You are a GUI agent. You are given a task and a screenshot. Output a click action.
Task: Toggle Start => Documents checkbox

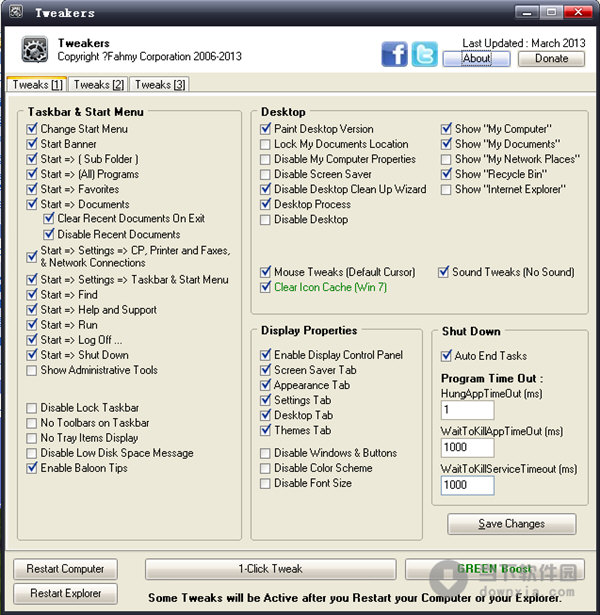tap(32, 204)
